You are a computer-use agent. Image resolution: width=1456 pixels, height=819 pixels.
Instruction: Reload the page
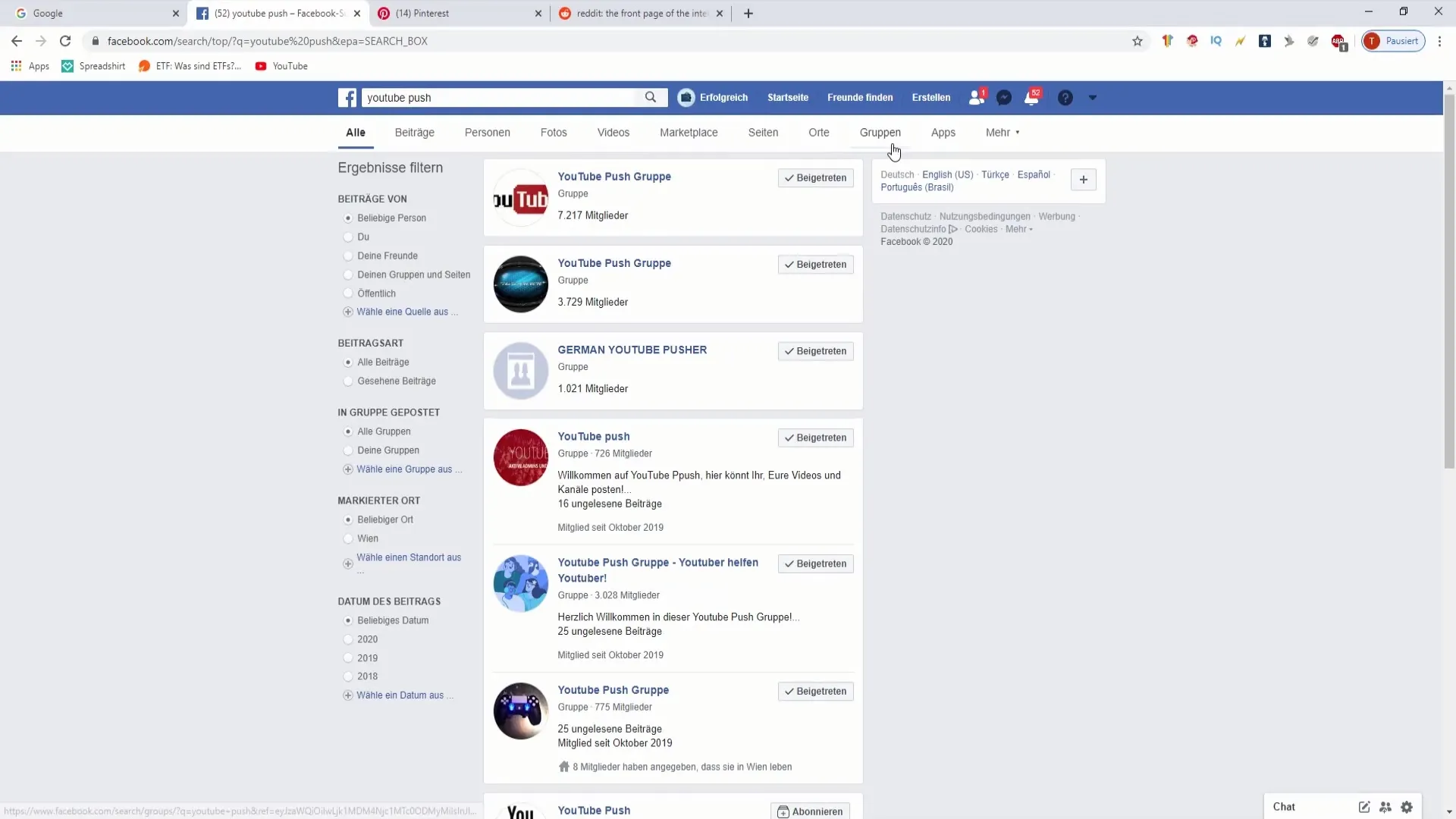click(65, 41)
